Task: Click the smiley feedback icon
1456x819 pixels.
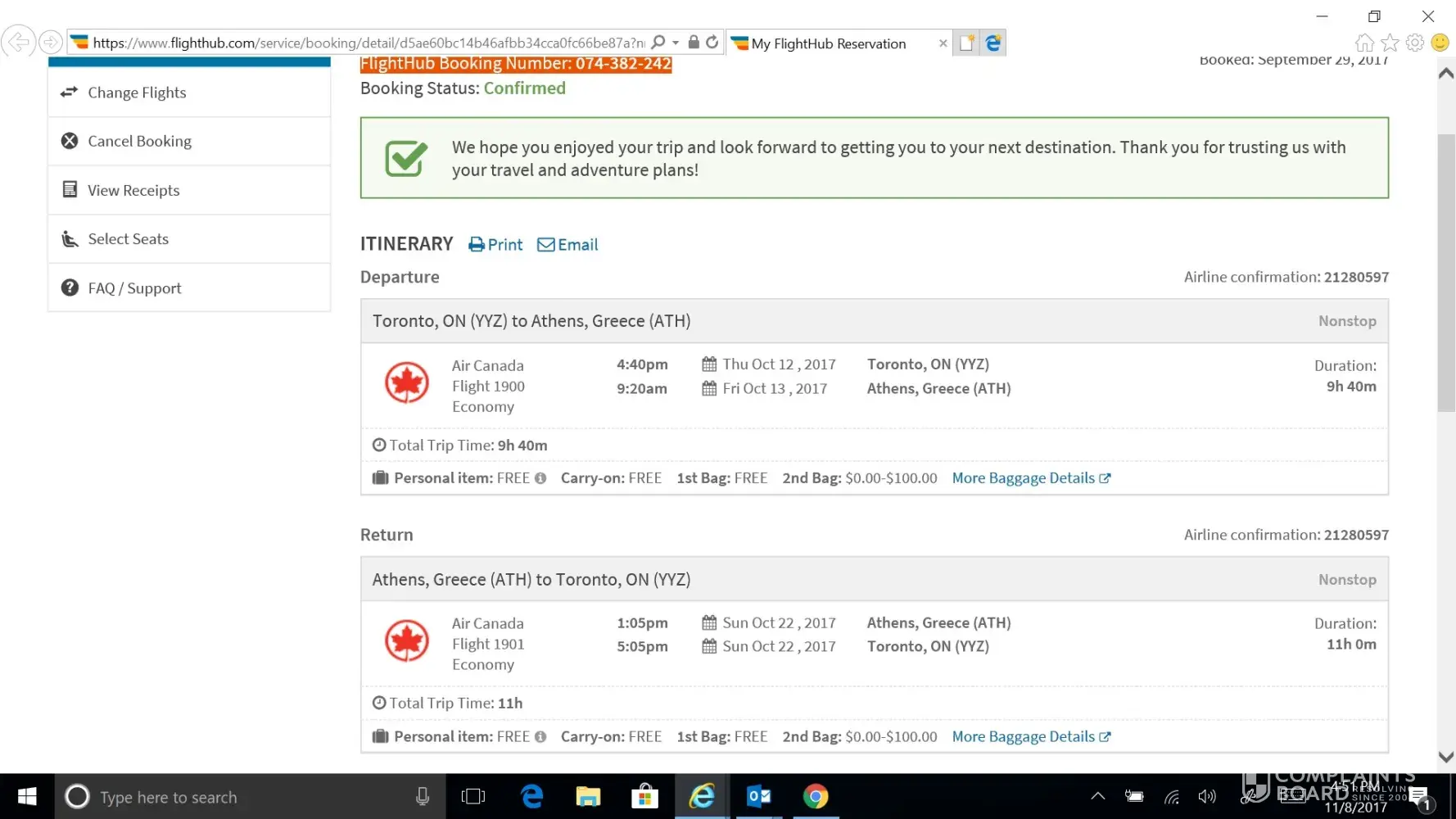Action: pos(1440,43)
